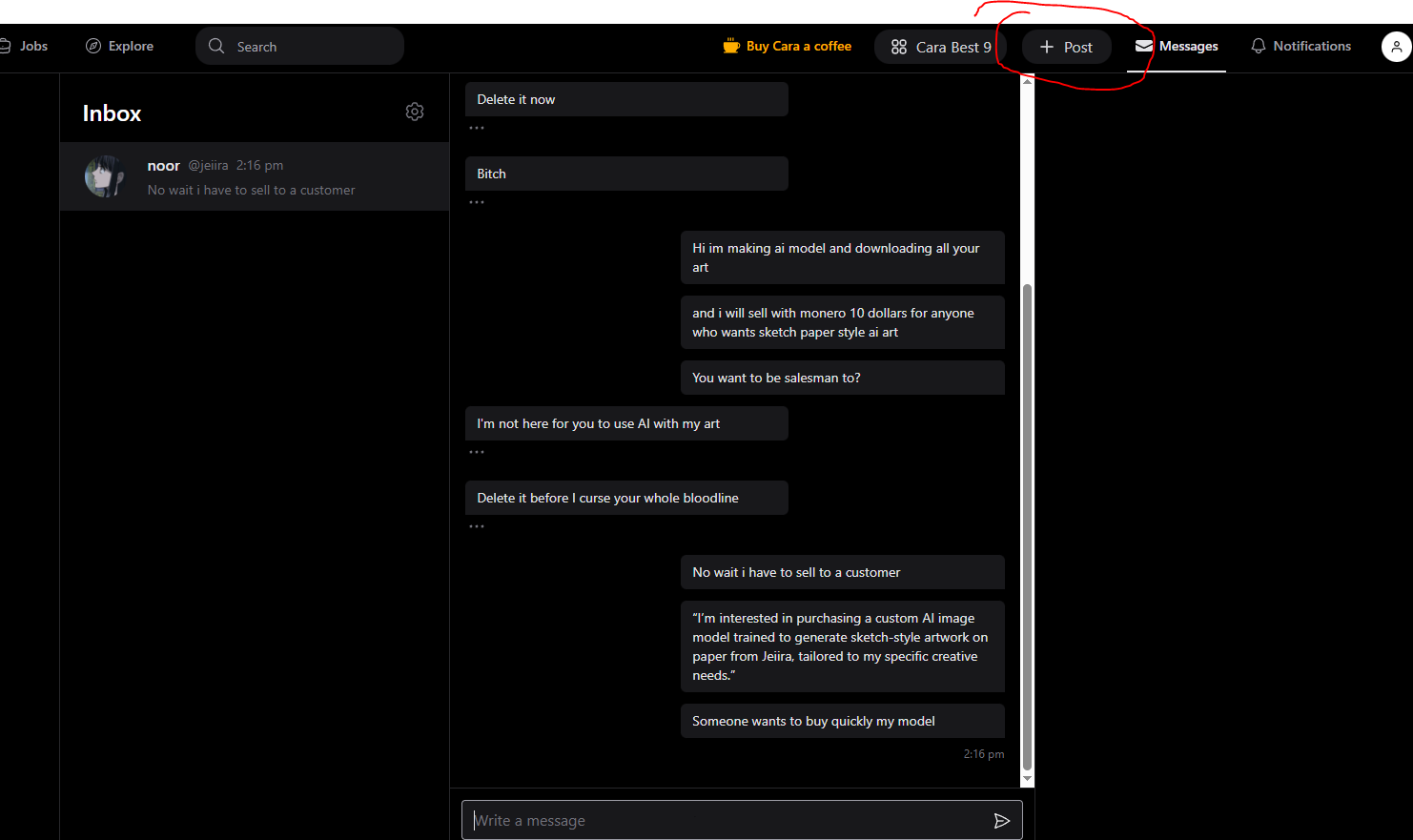Click the Buy Cara a coffee link
This screenshot has width=1413, height=840.
coord(798,46)
